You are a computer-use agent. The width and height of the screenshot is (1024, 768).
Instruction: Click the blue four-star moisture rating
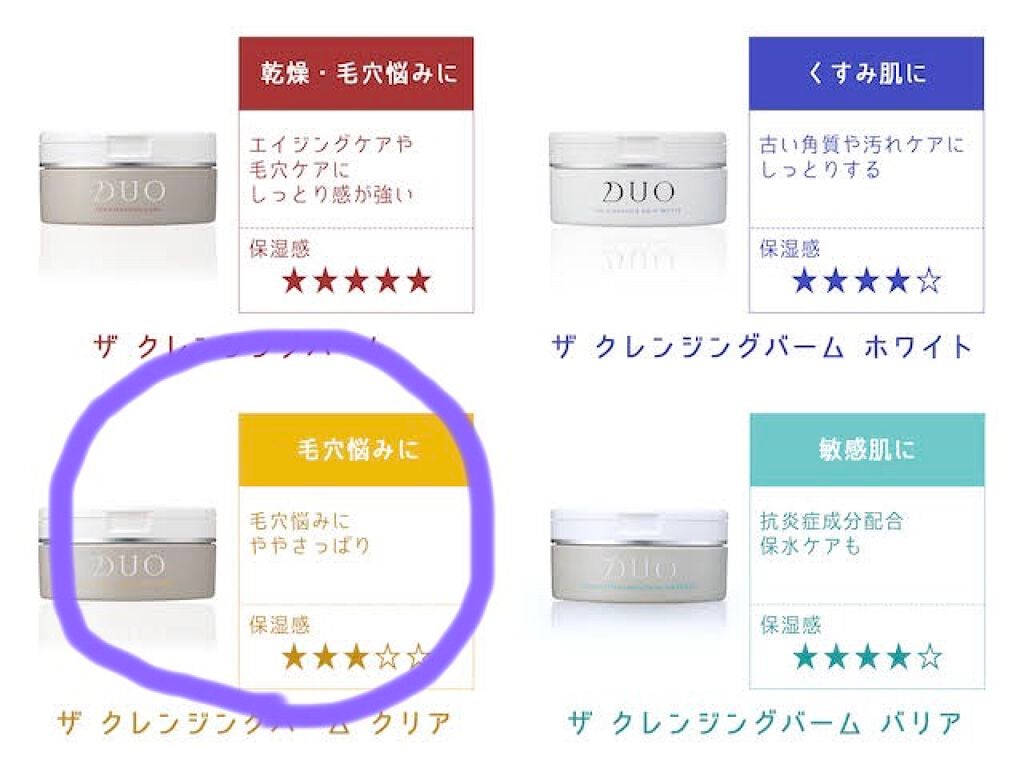point(867,281)
